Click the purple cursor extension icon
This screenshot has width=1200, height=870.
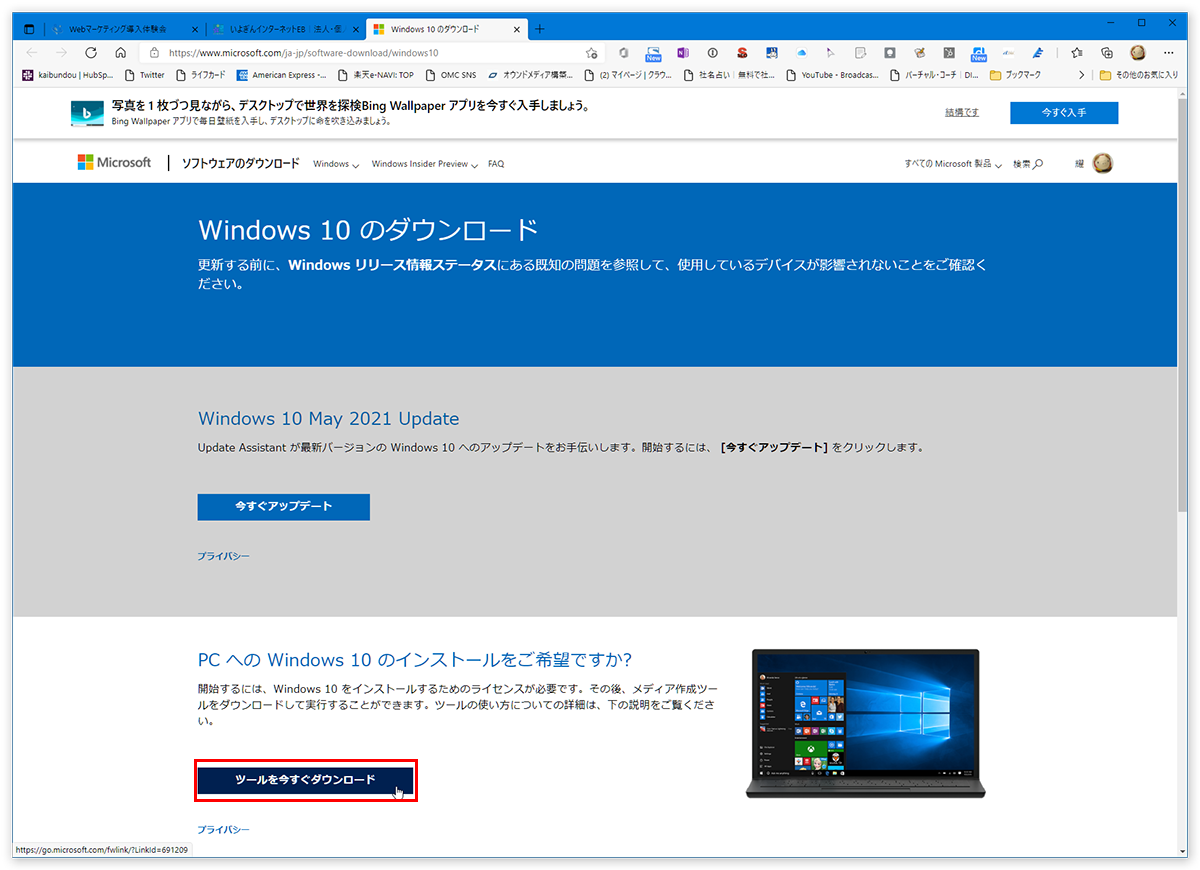(x=831, y=53)
